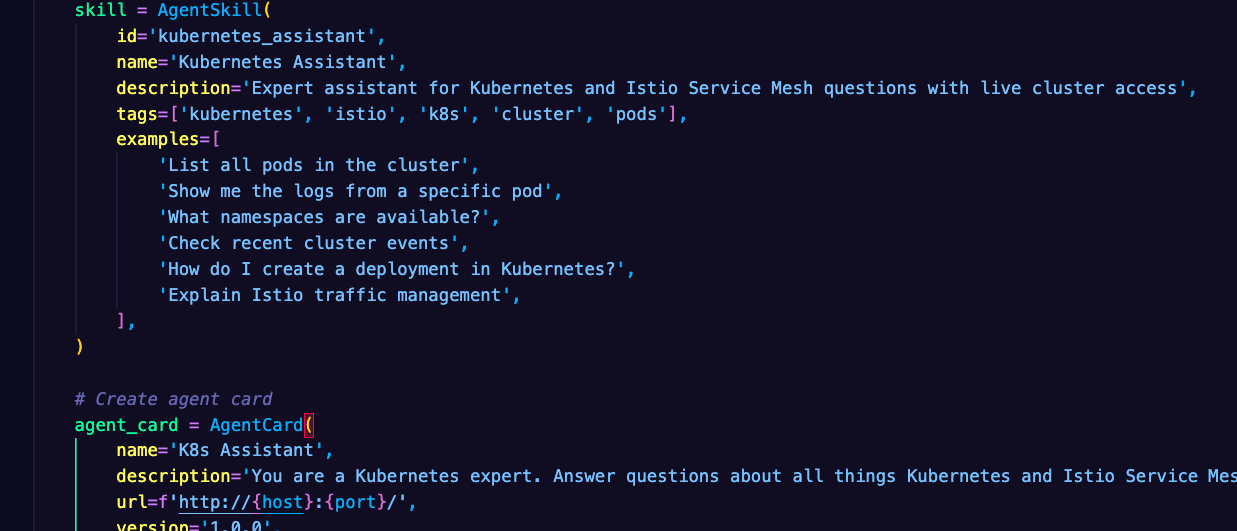The width and height of the screenshot is (1237, 531).
Task: Place cursor in 'kubernetes_assistant' id string
Action: pos(263,36)
